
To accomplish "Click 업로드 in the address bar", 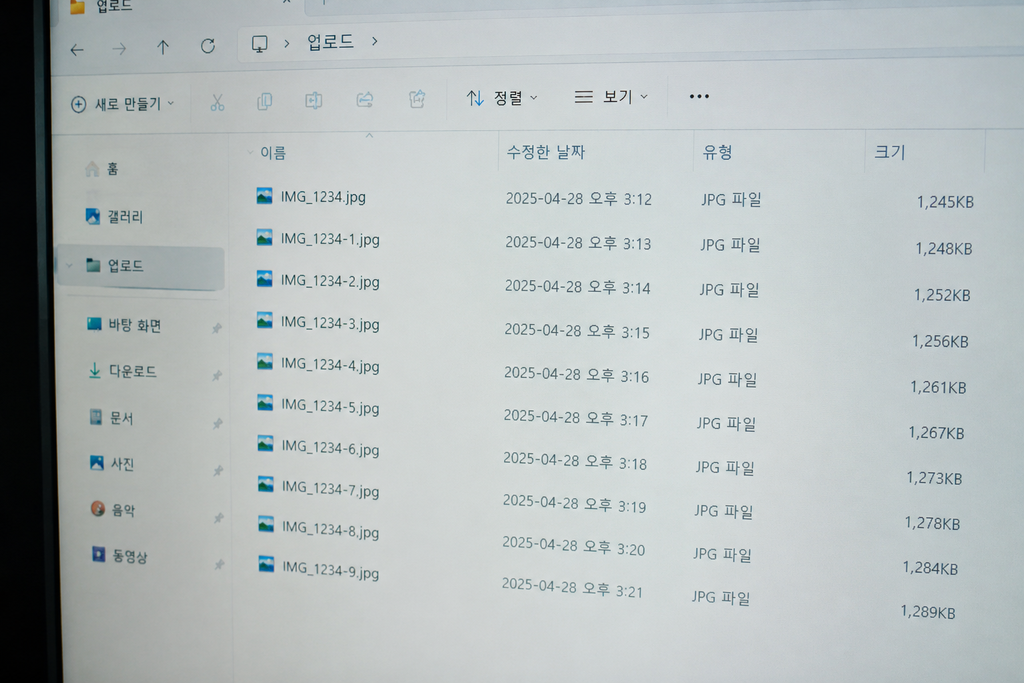I will point(330,42).
